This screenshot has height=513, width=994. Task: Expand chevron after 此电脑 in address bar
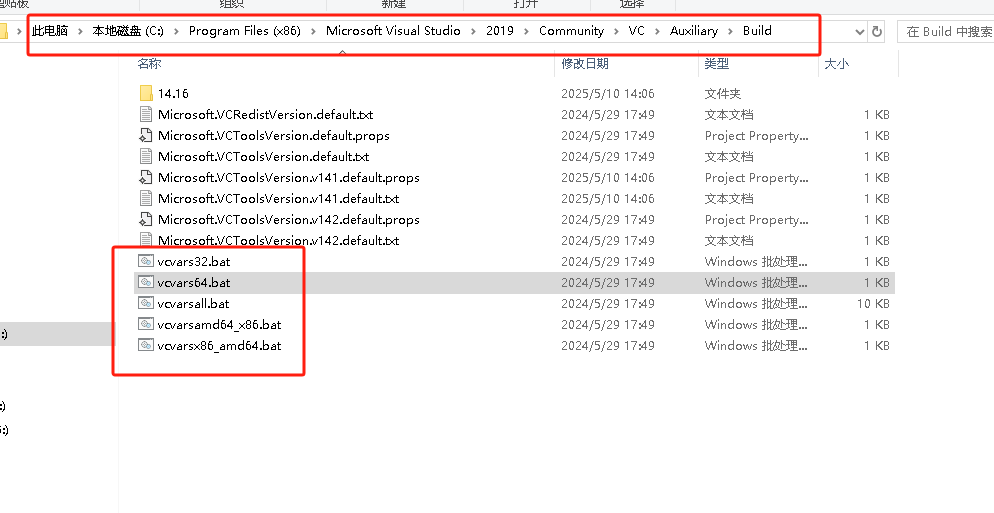point(80,31)
